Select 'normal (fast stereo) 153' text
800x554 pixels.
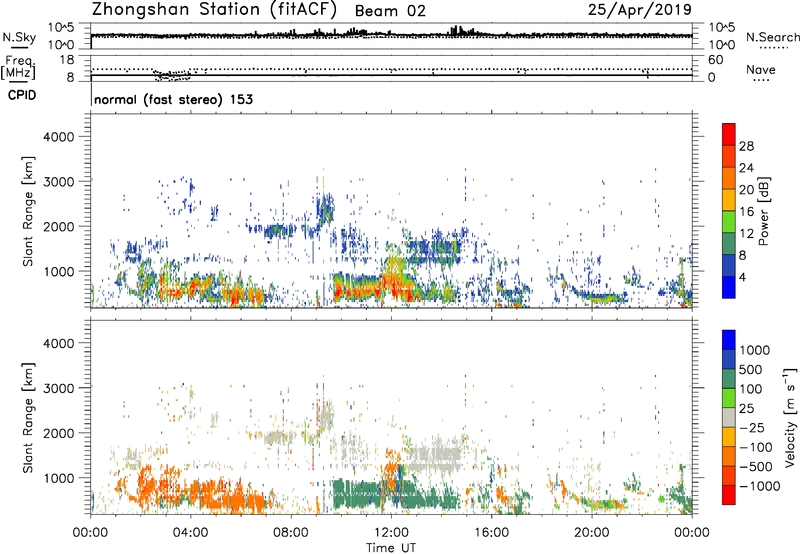173,100
